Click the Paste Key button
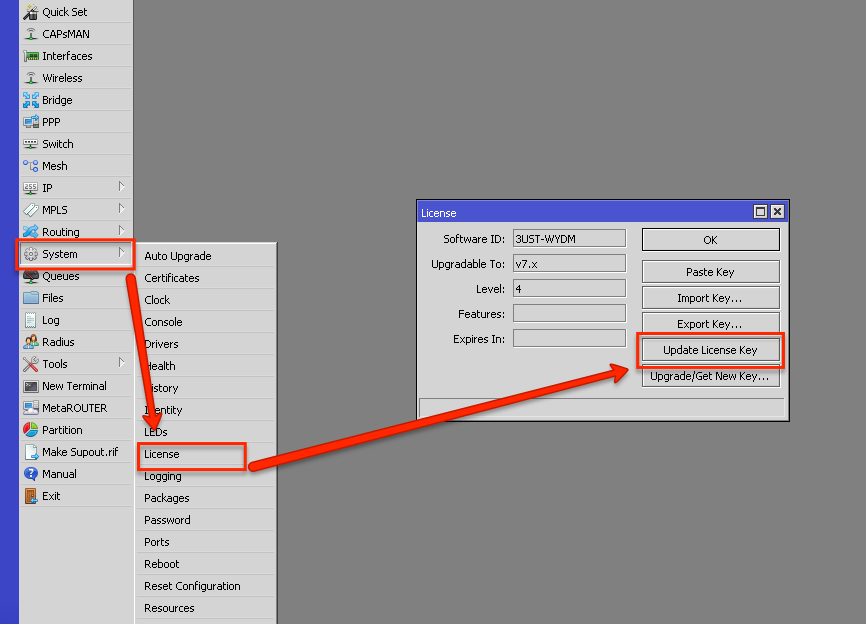The height and width of the screenshot is (624, 866). pos(710,272)
